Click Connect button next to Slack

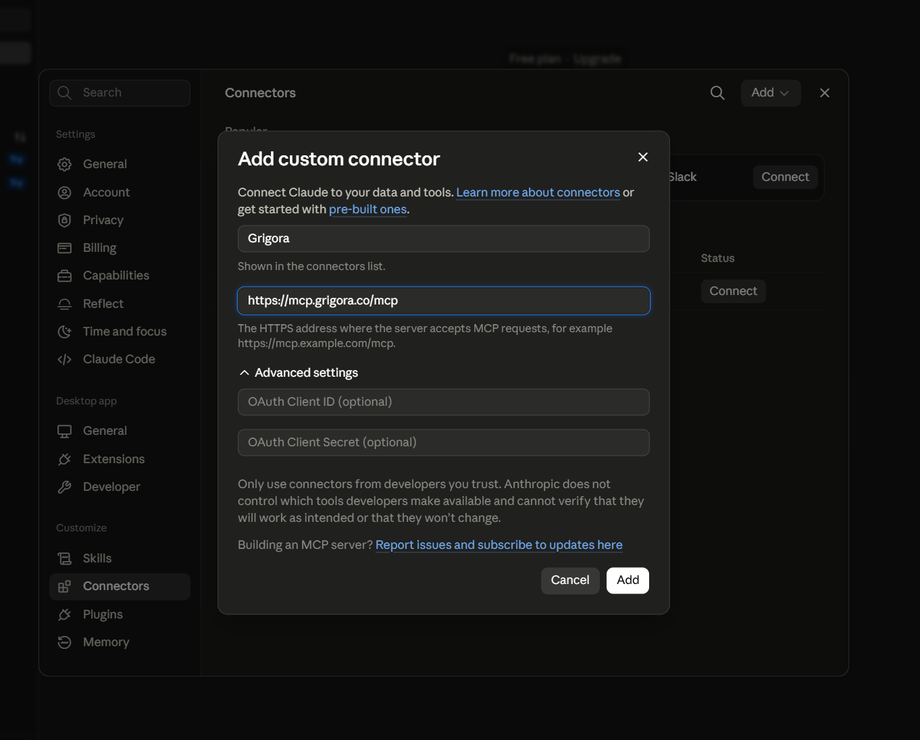(785, 177)
